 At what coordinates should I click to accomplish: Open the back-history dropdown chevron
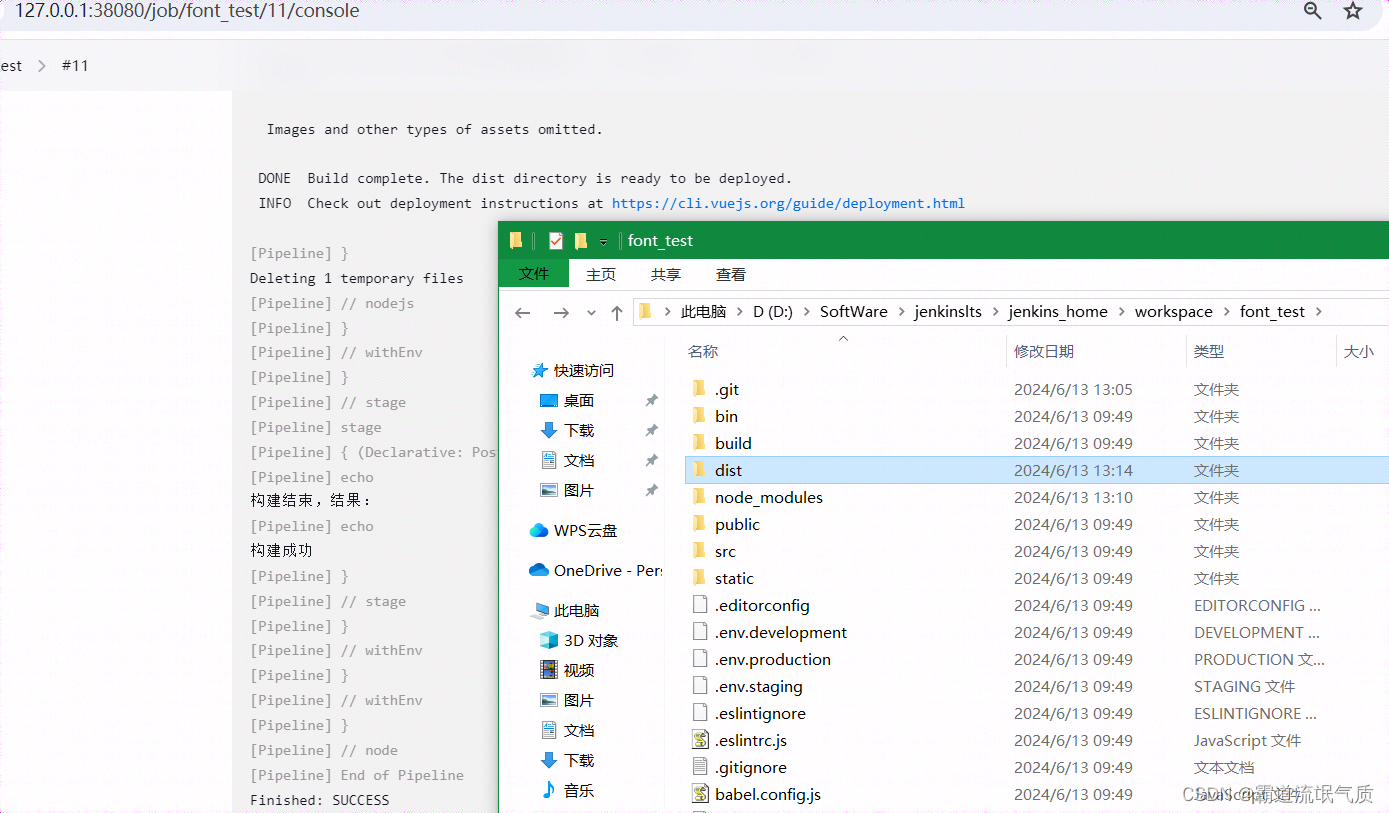pyautogui.click(x=590, y=312)
